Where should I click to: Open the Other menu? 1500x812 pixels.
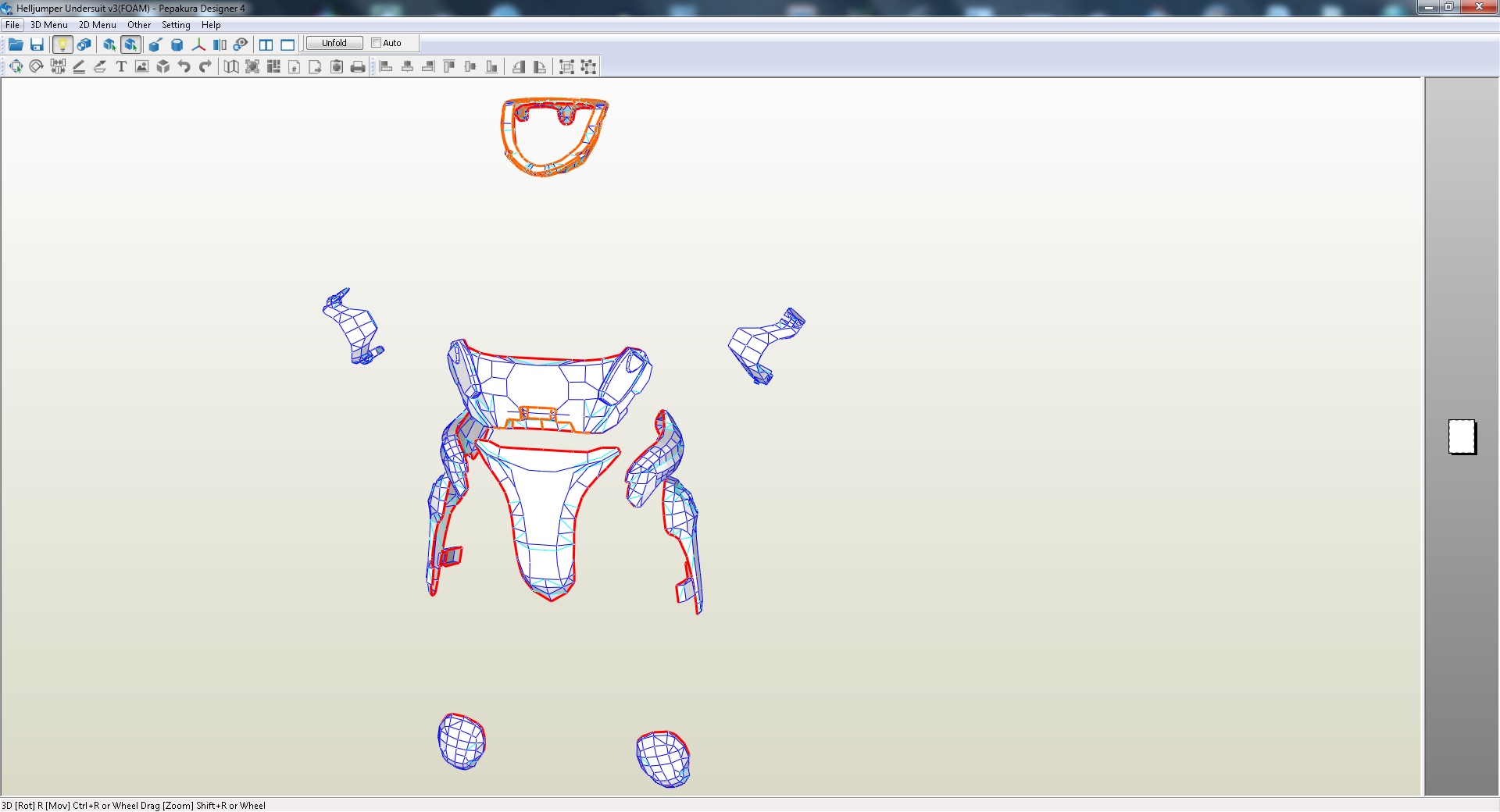coord(139,25)
